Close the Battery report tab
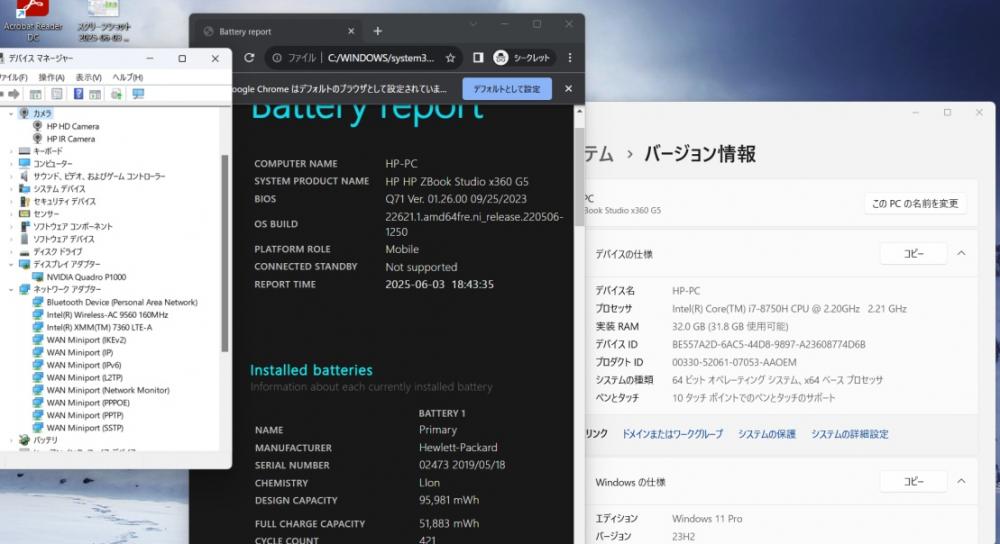This screenshot has width=1000, height=544. tap(351, 31)
